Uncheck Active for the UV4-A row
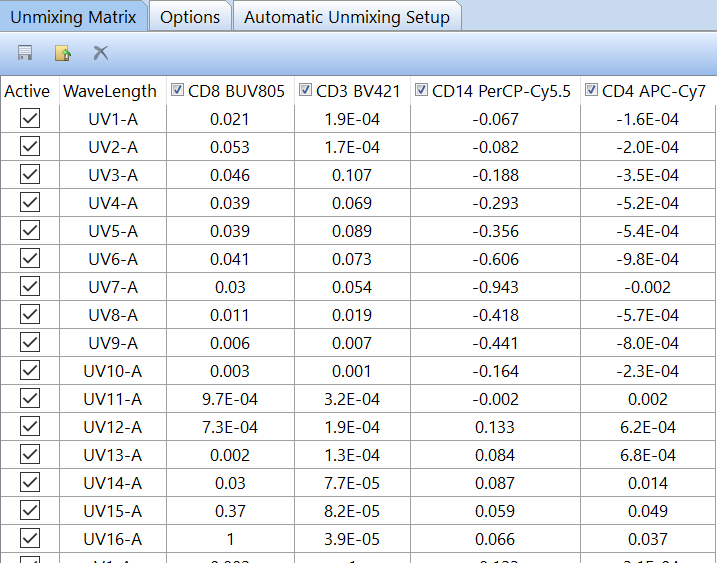This screenshot has height=563, width=717. click(30, 202)
